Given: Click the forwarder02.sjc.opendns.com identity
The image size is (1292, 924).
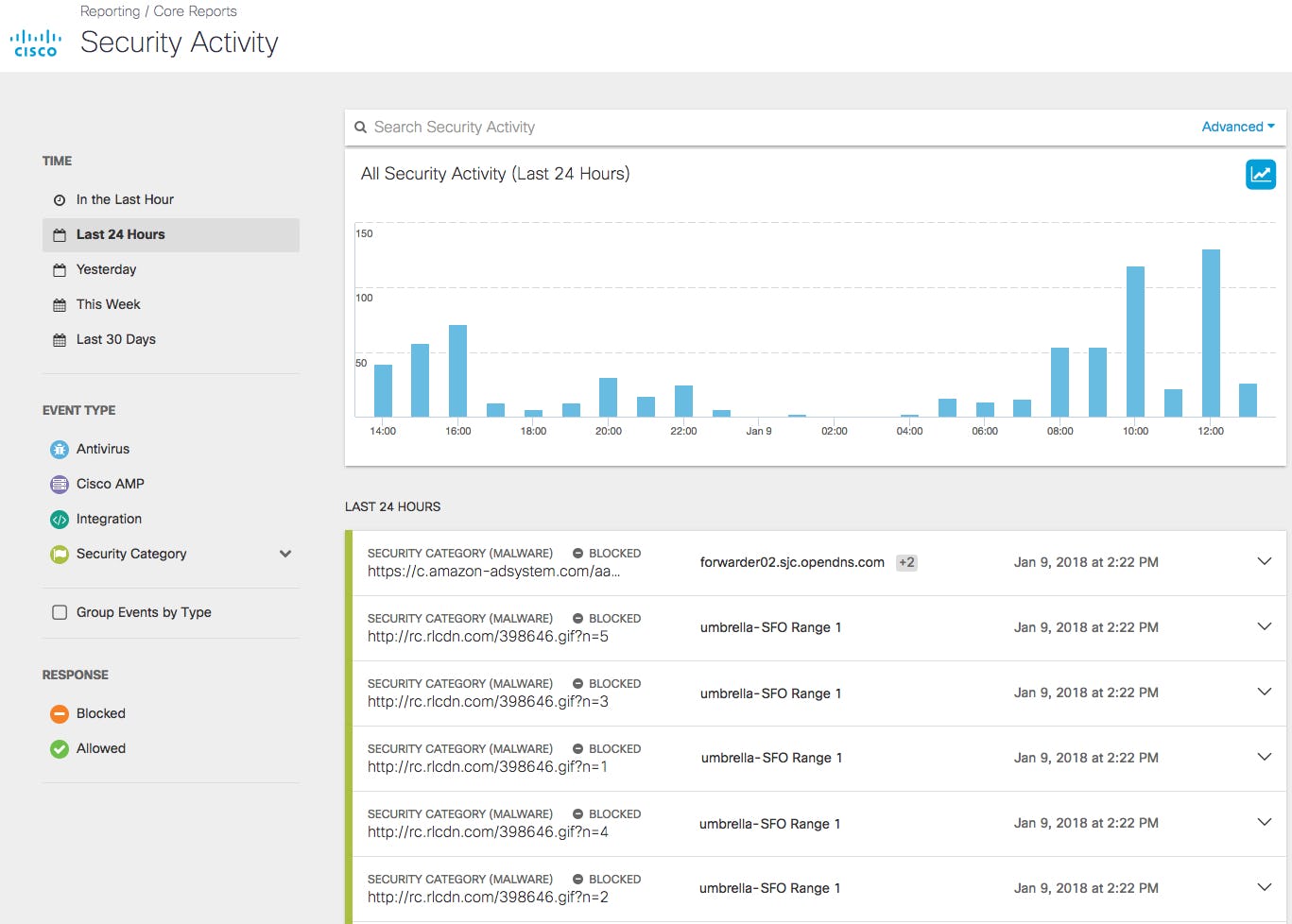Looking at the screenshot, I should coord(791,561).
